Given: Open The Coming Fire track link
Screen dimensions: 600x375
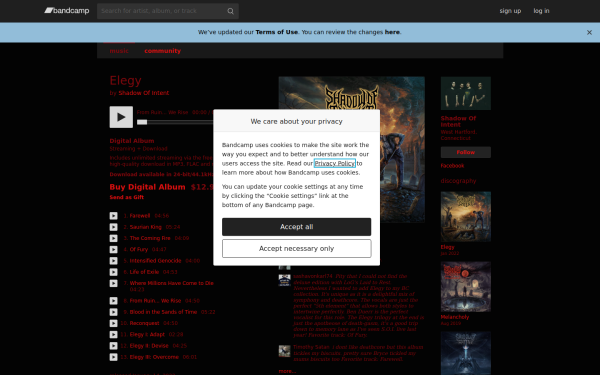Looking at the screenshot, I should tap(150, 238).
